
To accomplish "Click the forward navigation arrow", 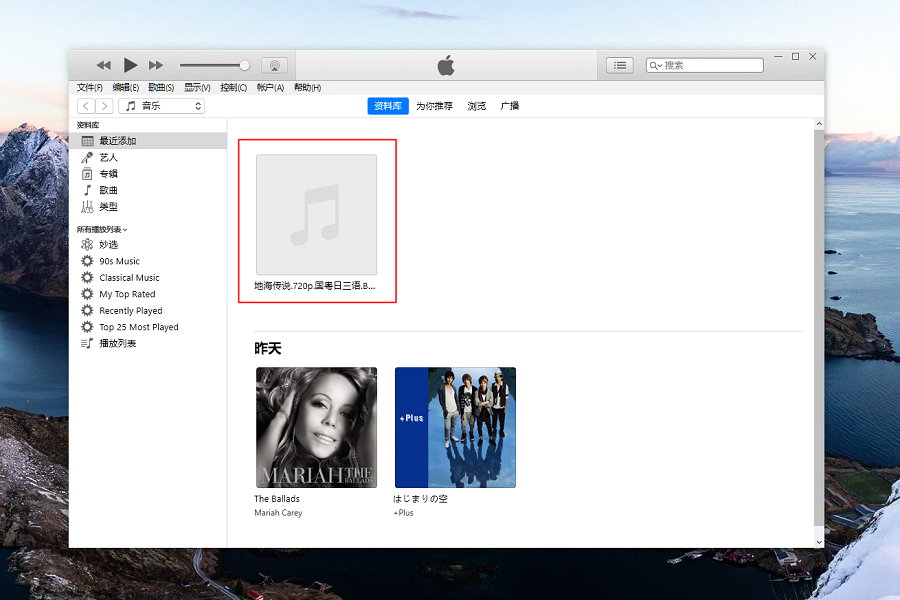I will [x=104, y=106].
